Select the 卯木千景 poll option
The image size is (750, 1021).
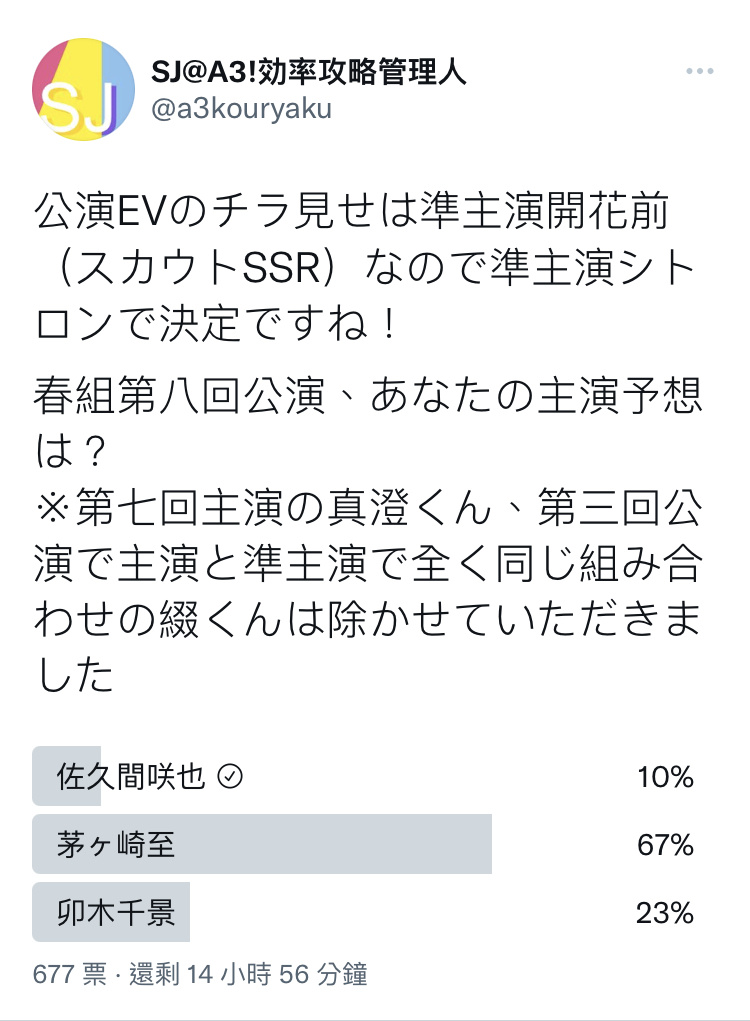point(375,912)
